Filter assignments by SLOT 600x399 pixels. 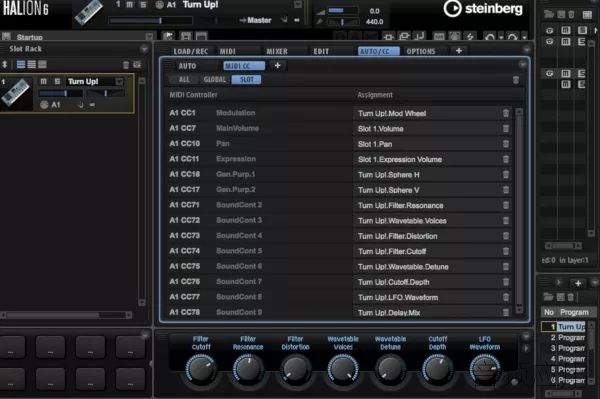[246, 80]
